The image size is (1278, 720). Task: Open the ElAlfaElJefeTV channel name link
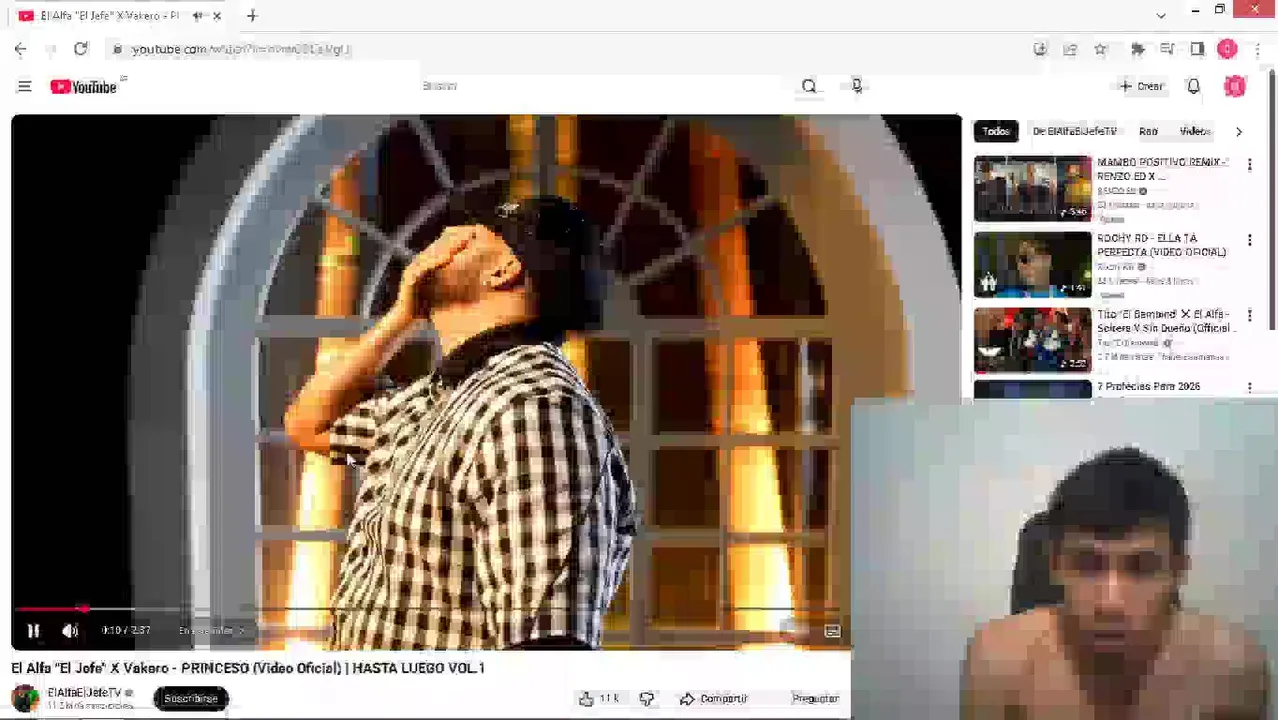(x=84, y=692)
